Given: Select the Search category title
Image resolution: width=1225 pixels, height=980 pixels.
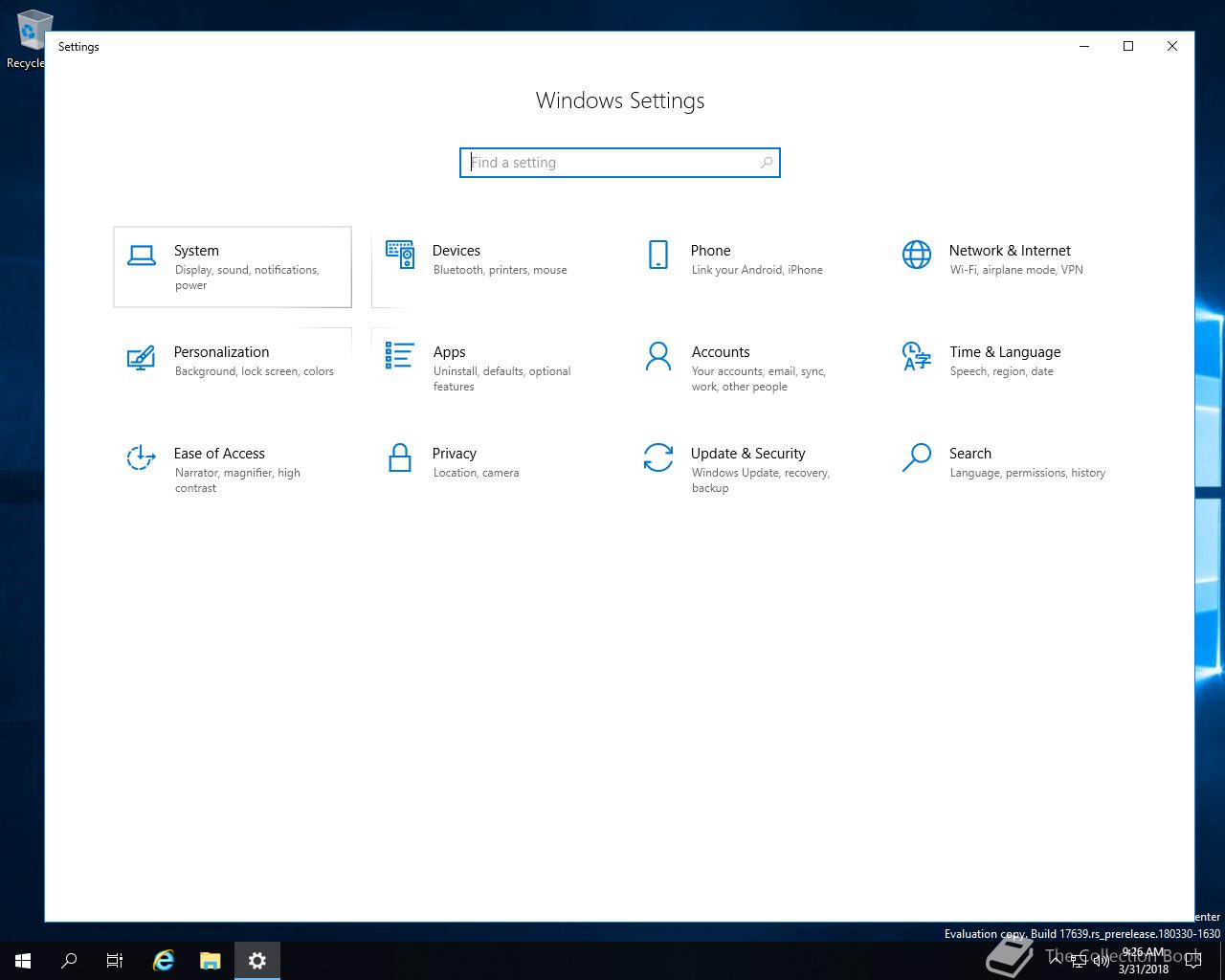Looking at the screenshot, I should [970, 454].
